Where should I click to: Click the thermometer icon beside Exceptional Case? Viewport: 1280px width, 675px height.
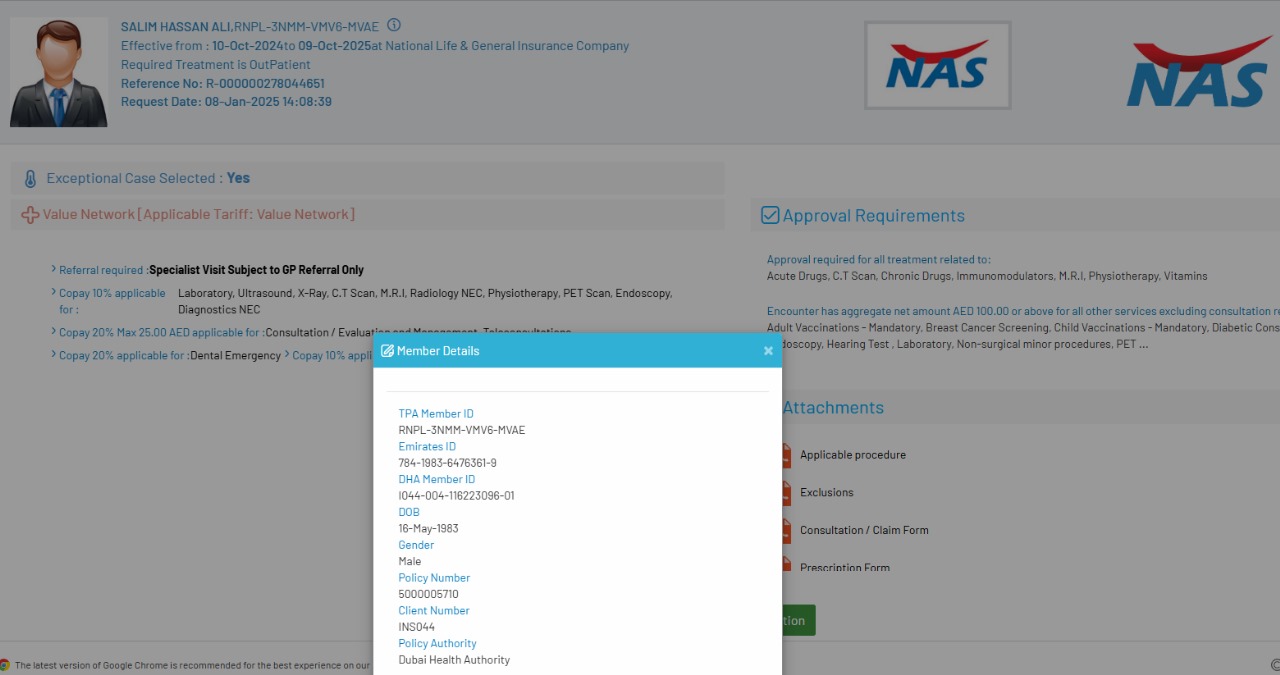click(30, 179)
